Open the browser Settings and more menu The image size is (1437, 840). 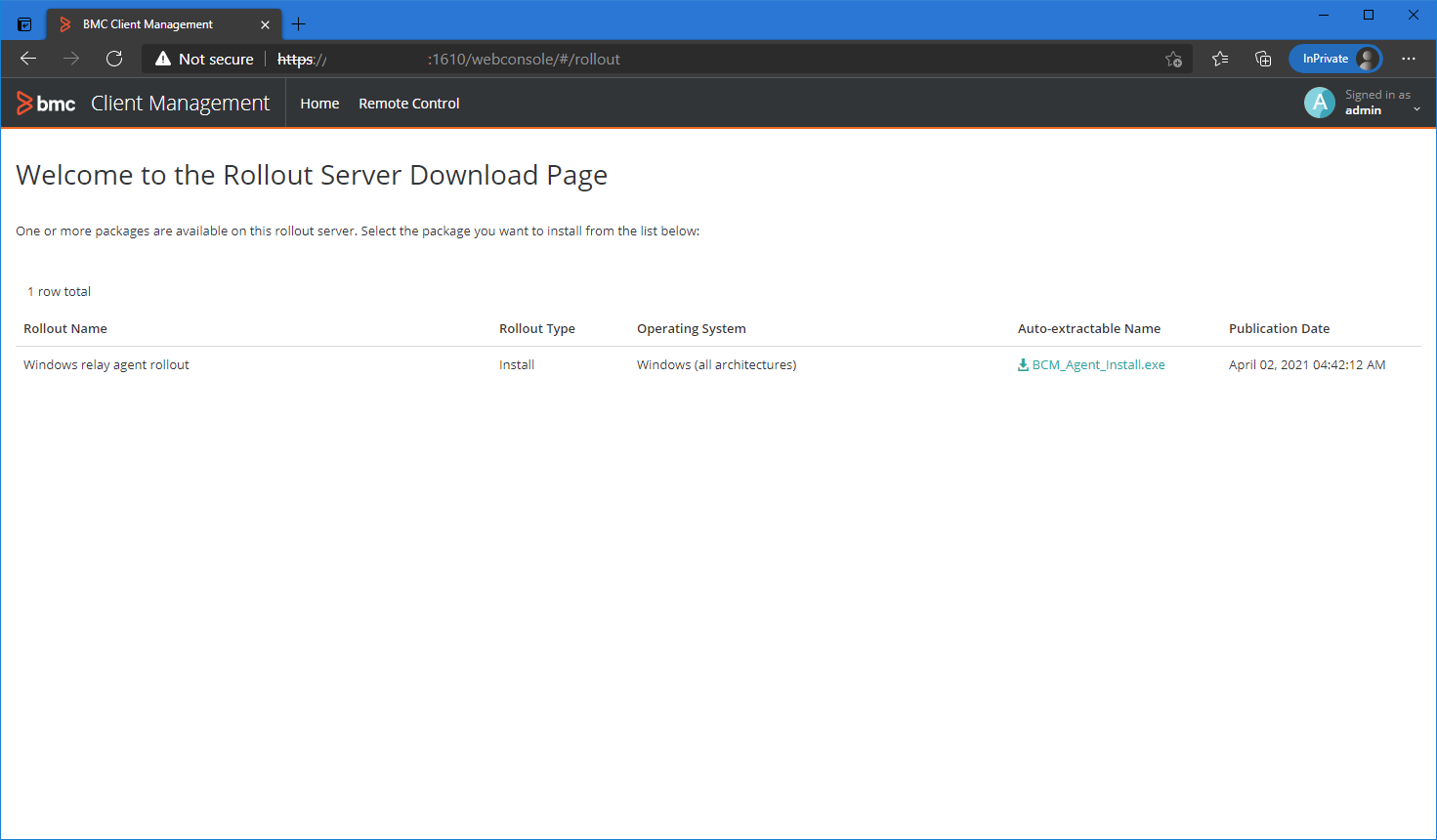click(x=1409, y=59)
